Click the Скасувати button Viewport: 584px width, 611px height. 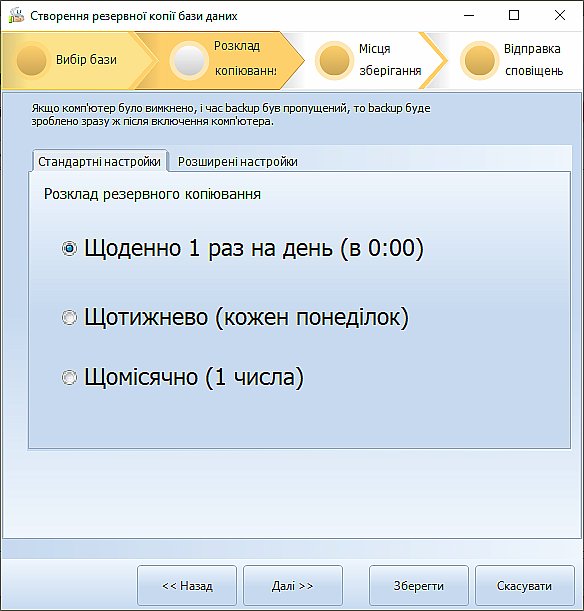click(524, 586)
